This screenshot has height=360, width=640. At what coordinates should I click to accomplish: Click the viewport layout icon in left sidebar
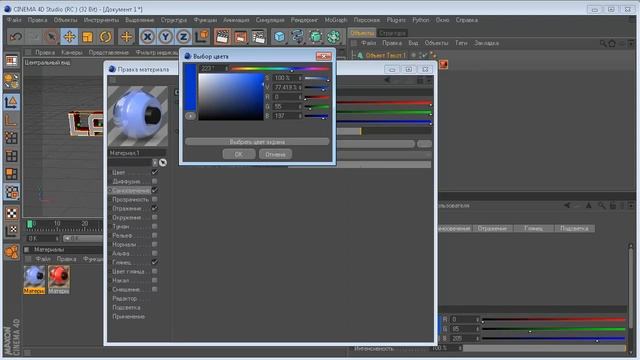click(x=11, y=61)
